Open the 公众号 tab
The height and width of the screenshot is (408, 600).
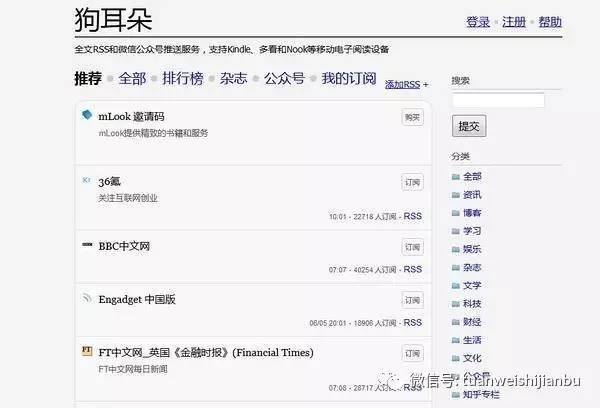[x=284, y=78]
